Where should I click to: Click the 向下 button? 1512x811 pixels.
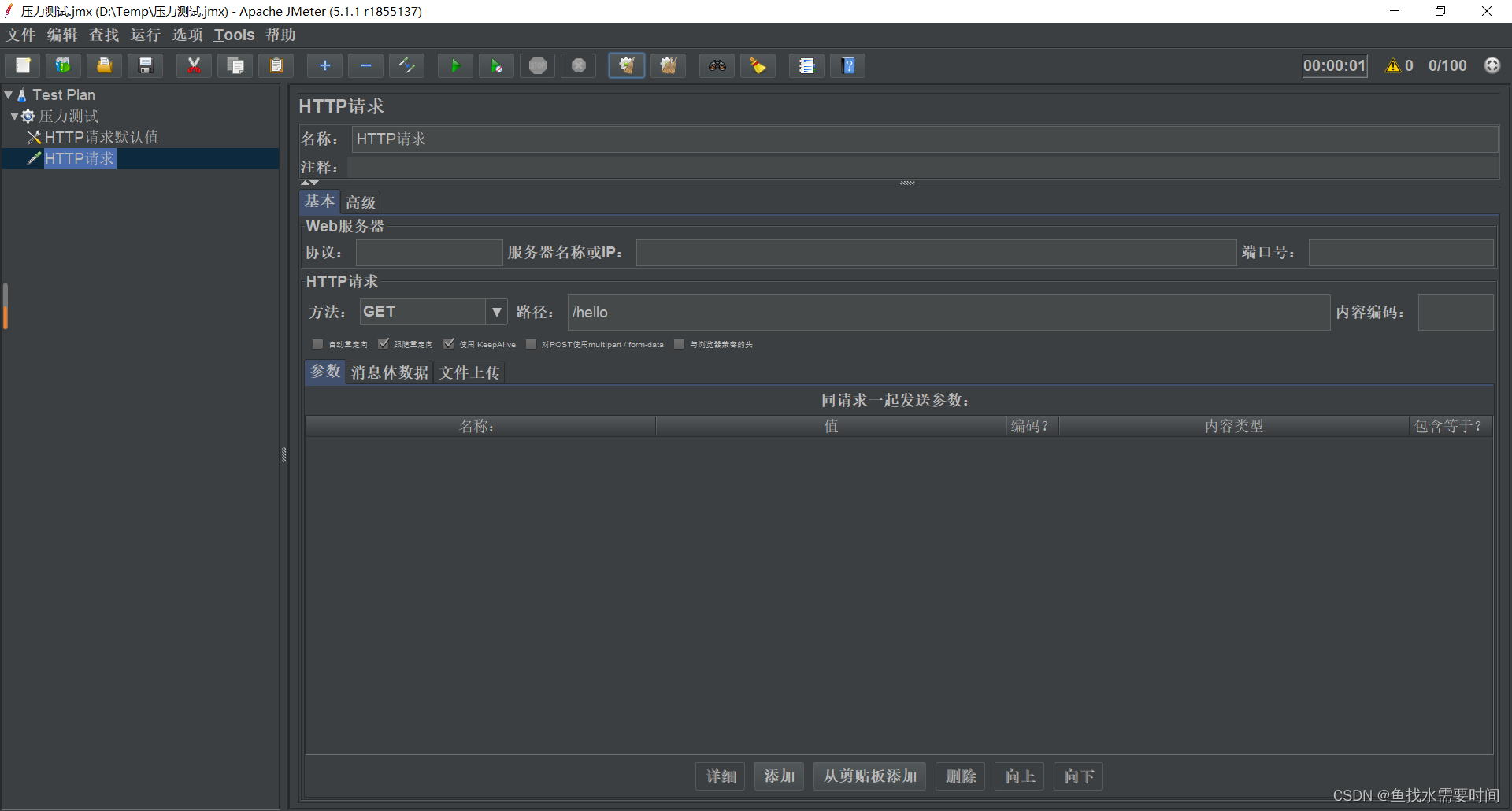pyautogui.click(x=1079, y=776)
